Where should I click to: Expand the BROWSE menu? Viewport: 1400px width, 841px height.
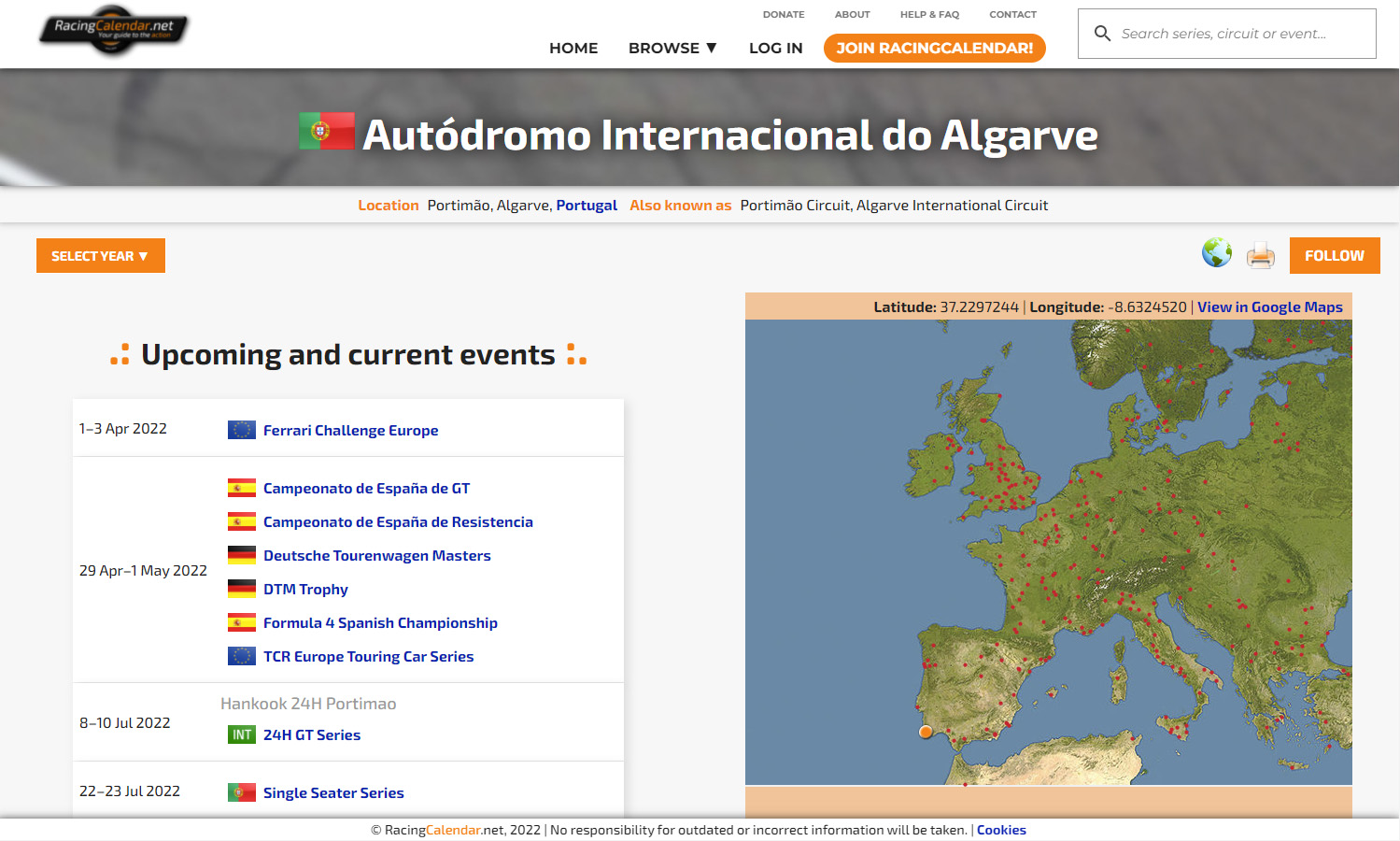click(672, 48)
